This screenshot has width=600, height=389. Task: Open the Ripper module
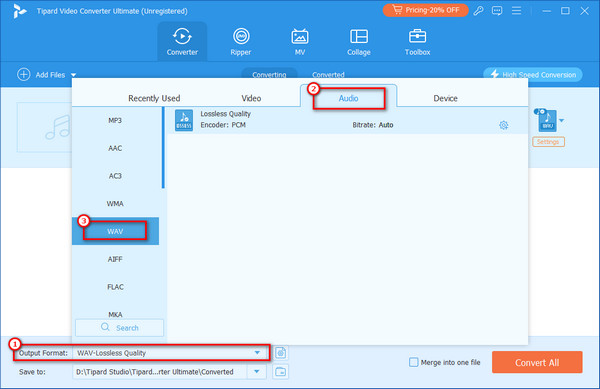pyautogui.click(x=241, y=42)
